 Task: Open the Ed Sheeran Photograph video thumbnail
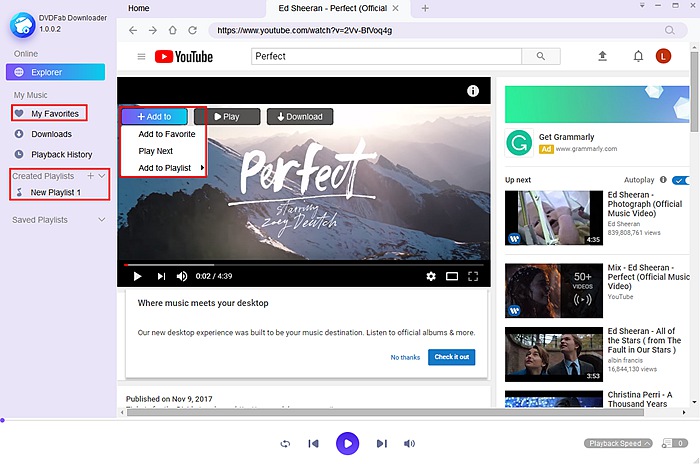coord(554,218)
